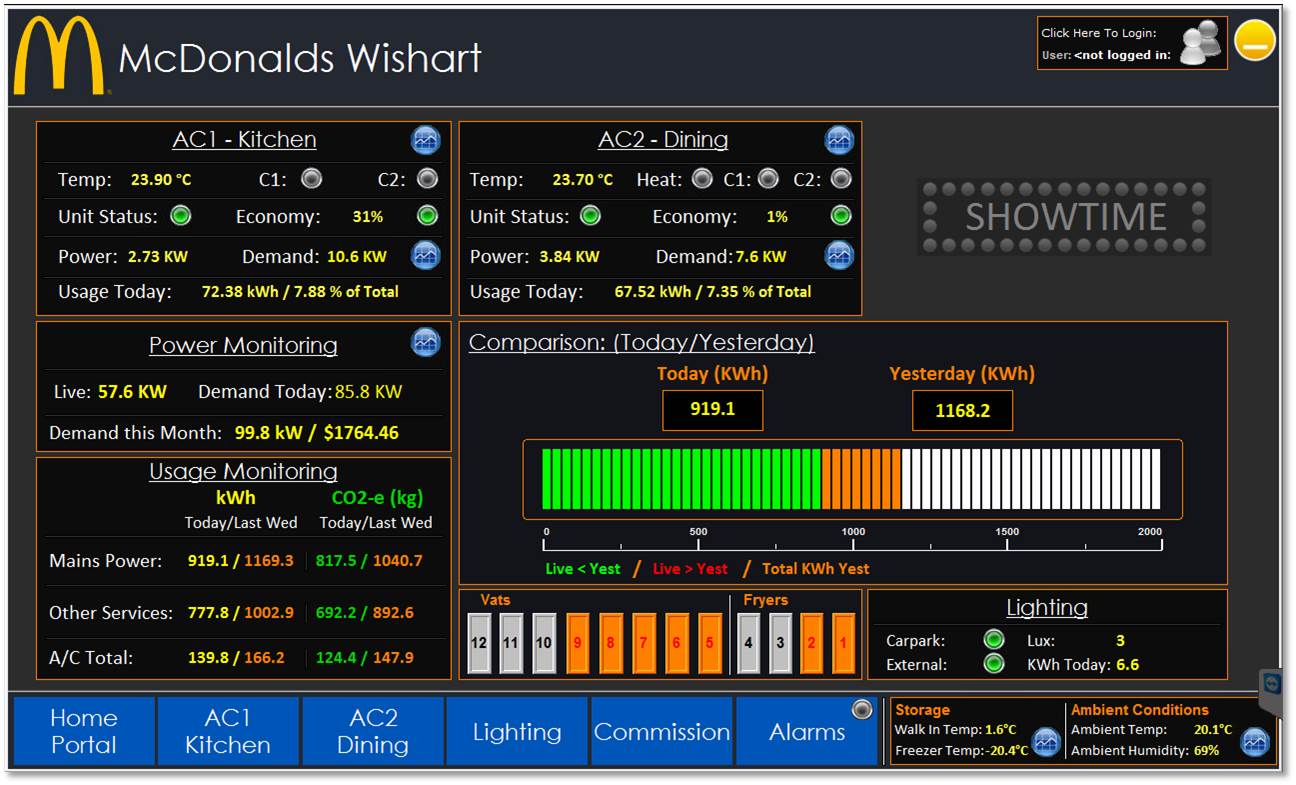
Task: Click Ambient Humidity 69% value
Action: (x=1206, y=751)
